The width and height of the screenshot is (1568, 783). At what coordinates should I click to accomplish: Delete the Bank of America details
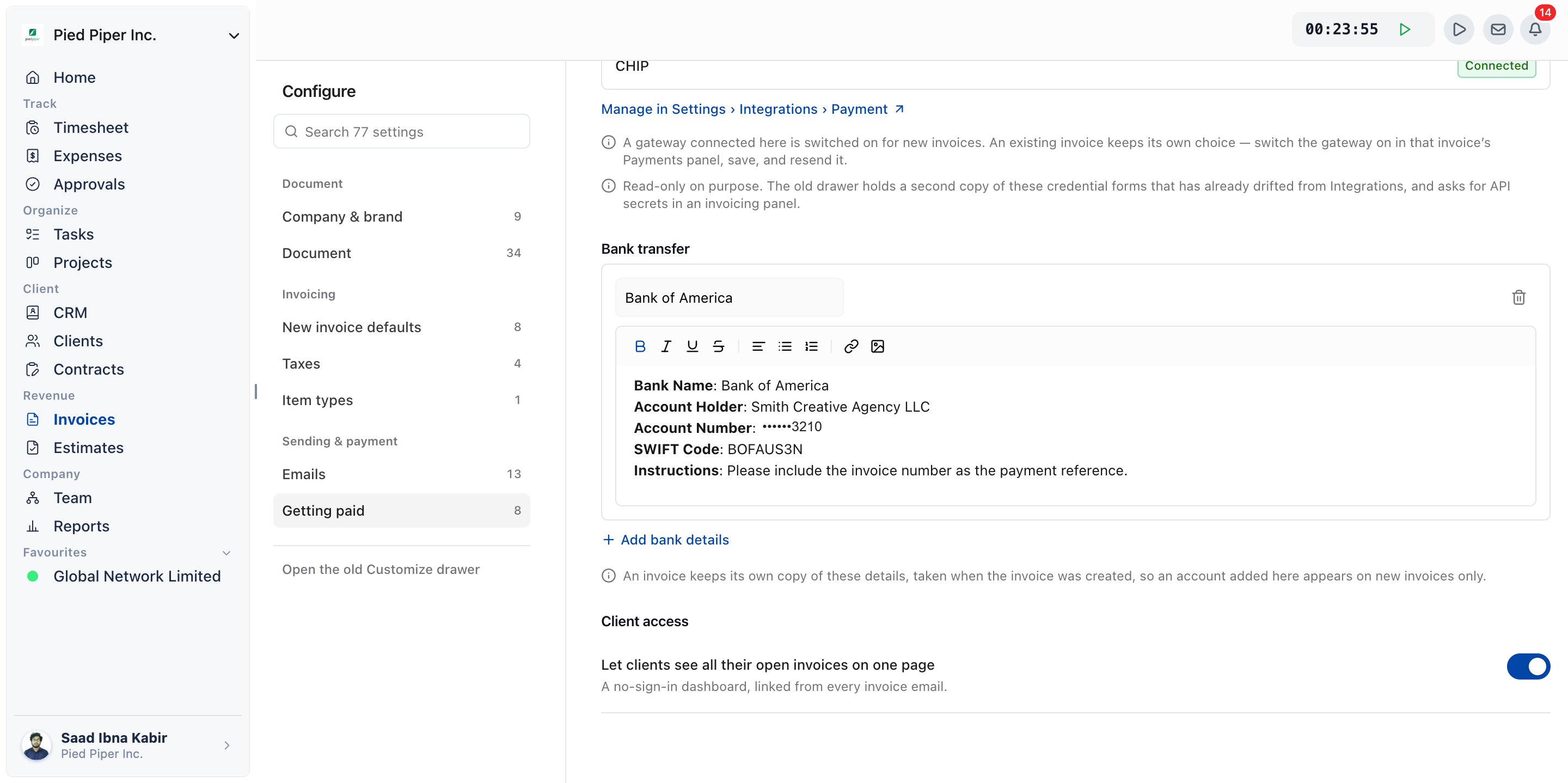[x=1518, y=297]
